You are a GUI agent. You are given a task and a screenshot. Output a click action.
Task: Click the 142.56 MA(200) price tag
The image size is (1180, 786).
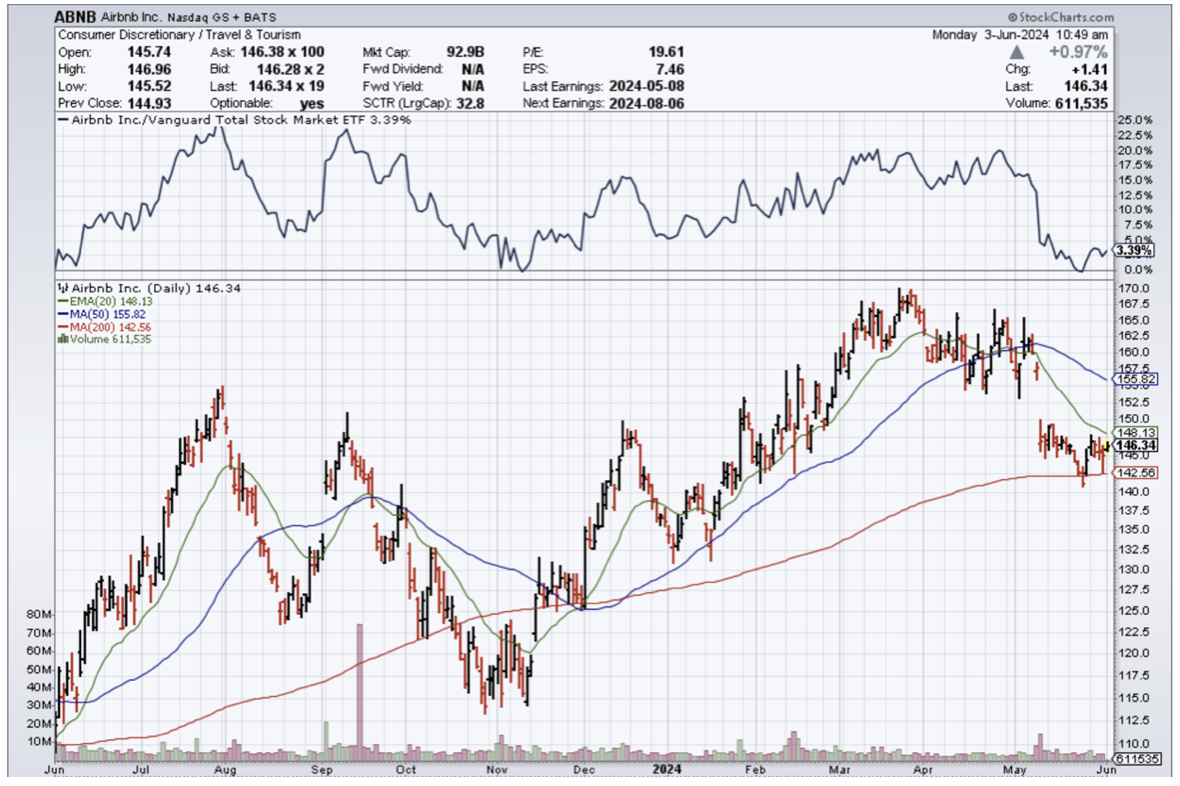pos(1136,474)
